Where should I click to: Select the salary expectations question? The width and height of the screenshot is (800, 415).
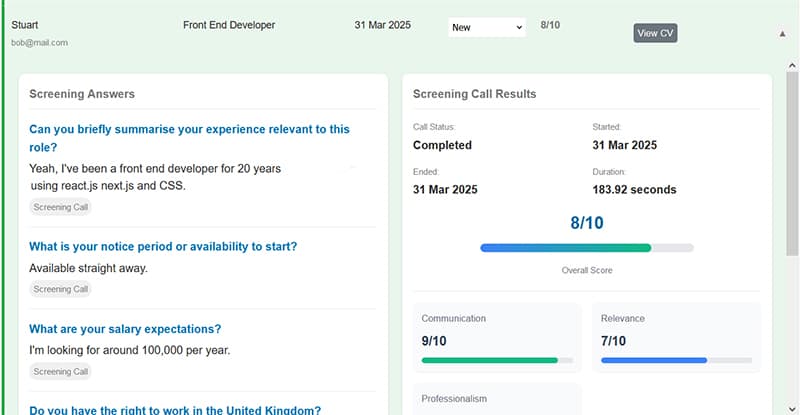(x=125, y=329)
